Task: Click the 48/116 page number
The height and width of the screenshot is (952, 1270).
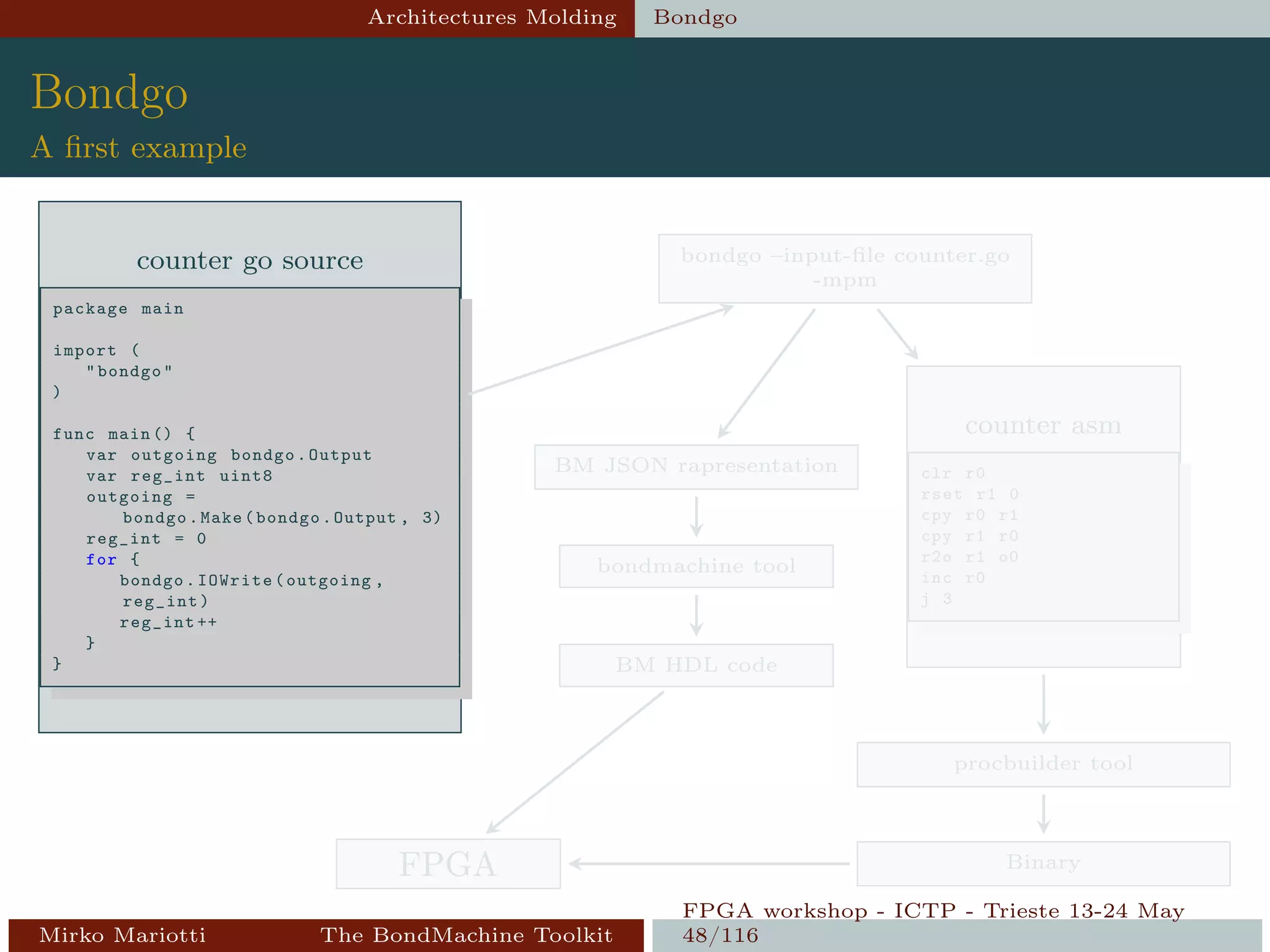Action: coord(720,935)
